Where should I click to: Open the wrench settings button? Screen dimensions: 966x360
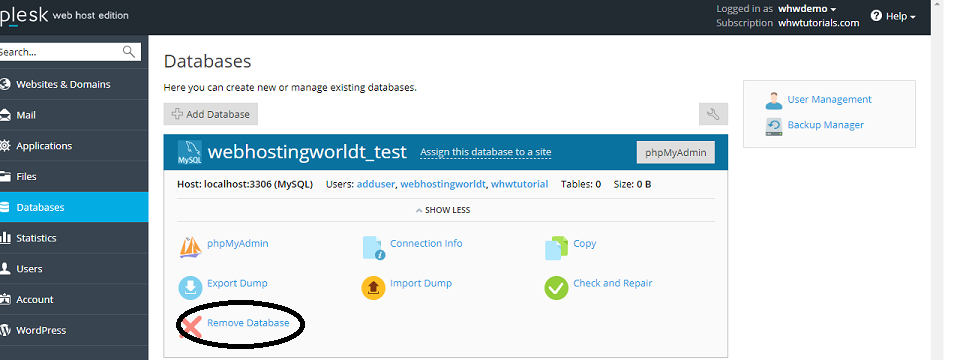(x=713, y=114)
